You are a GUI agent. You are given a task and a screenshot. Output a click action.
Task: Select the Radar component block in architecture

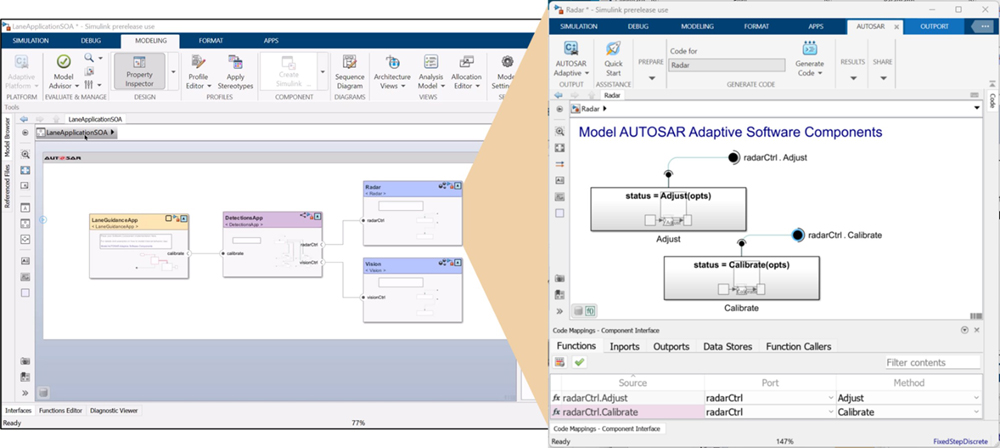412,213
